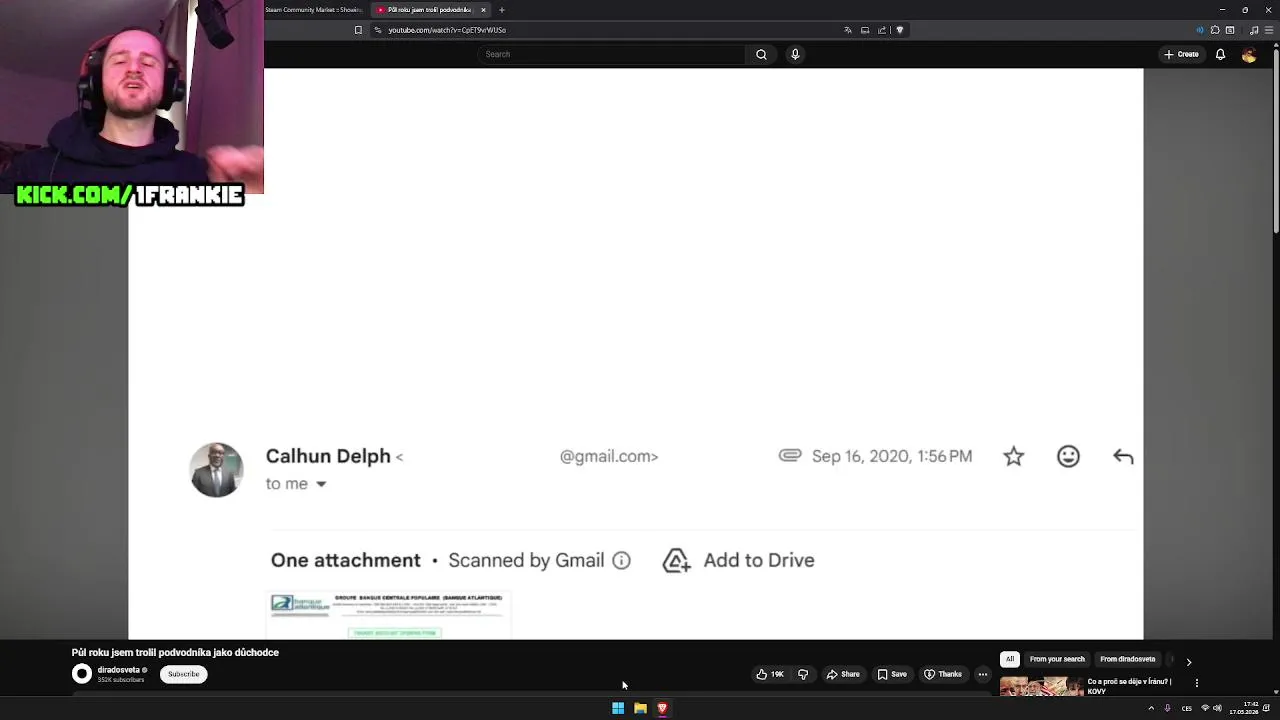
Task: Select the From diradosveta chip
Action: coord(1128,659)
